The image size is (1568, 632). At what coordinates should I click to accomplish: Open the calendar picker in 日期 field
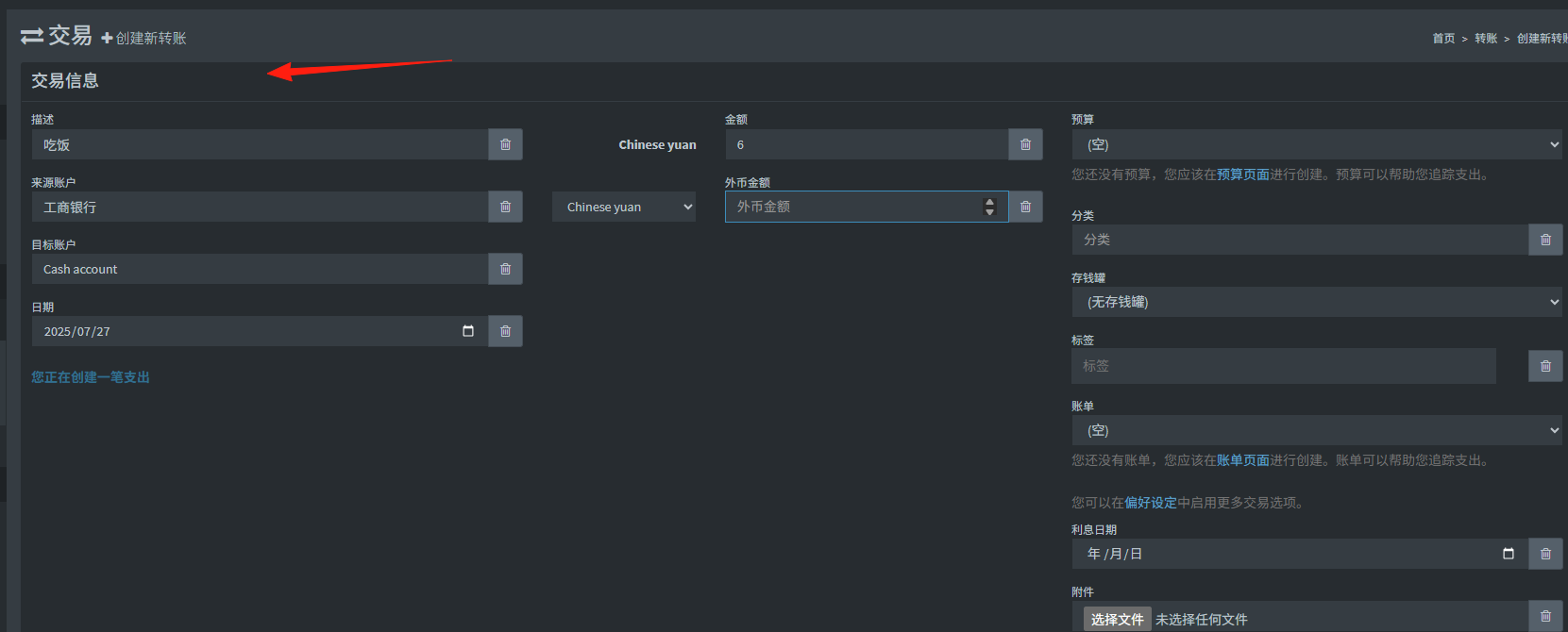coord(468,331)
